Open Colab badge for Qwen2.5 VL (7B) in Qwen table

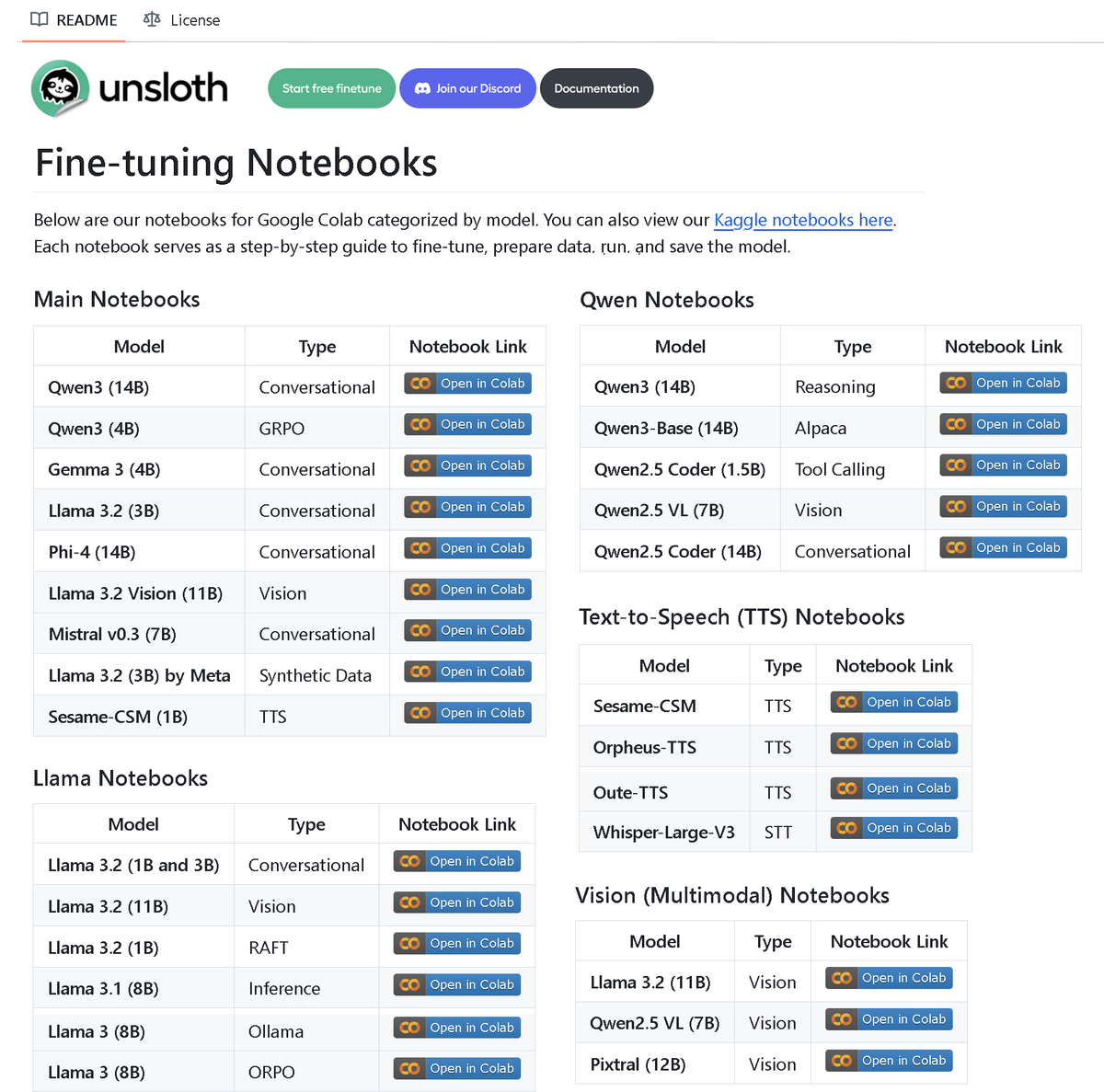point(1003,506)
